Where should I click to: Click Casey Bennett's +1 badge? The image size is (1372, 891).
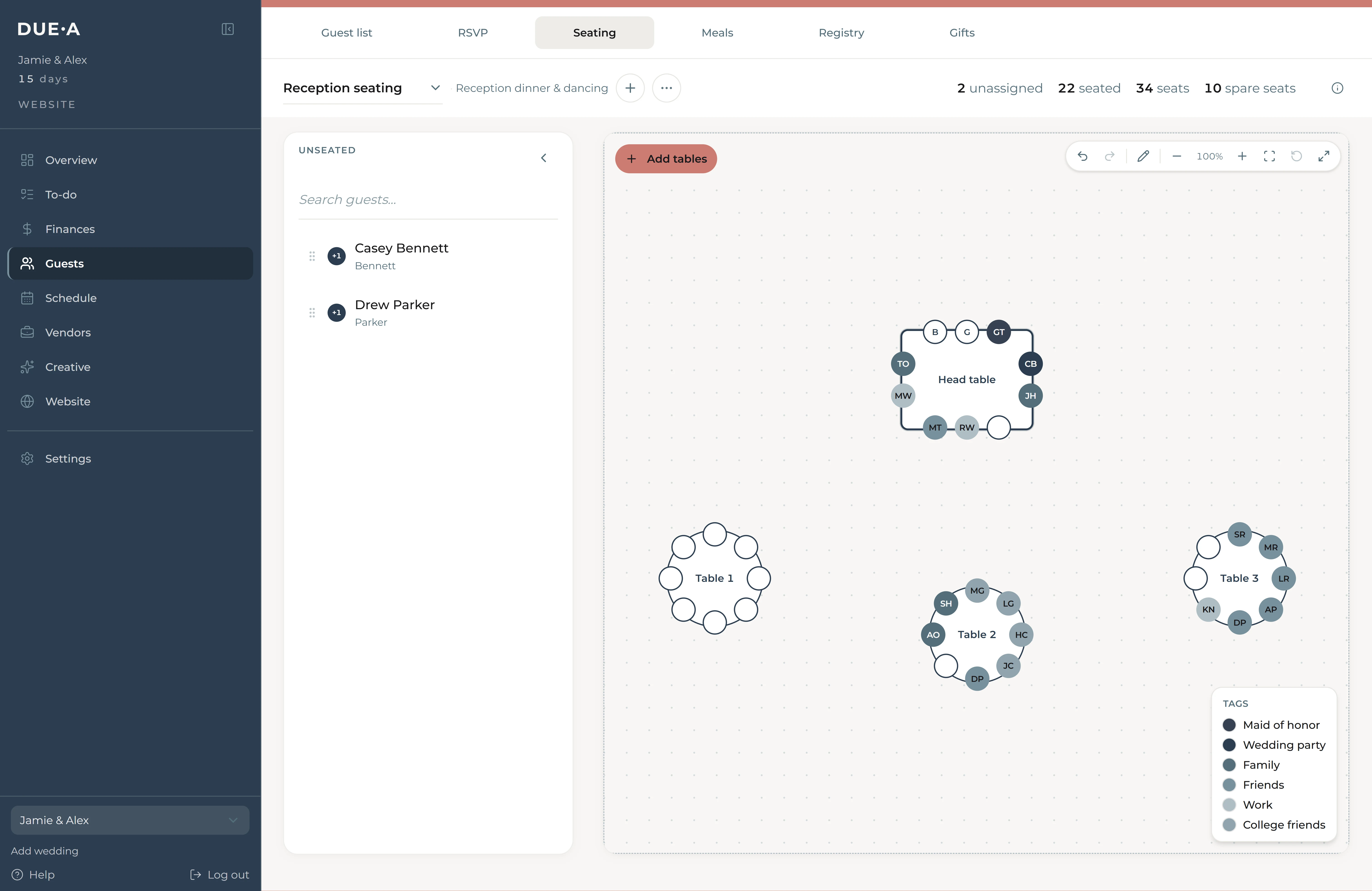[337, 256]
